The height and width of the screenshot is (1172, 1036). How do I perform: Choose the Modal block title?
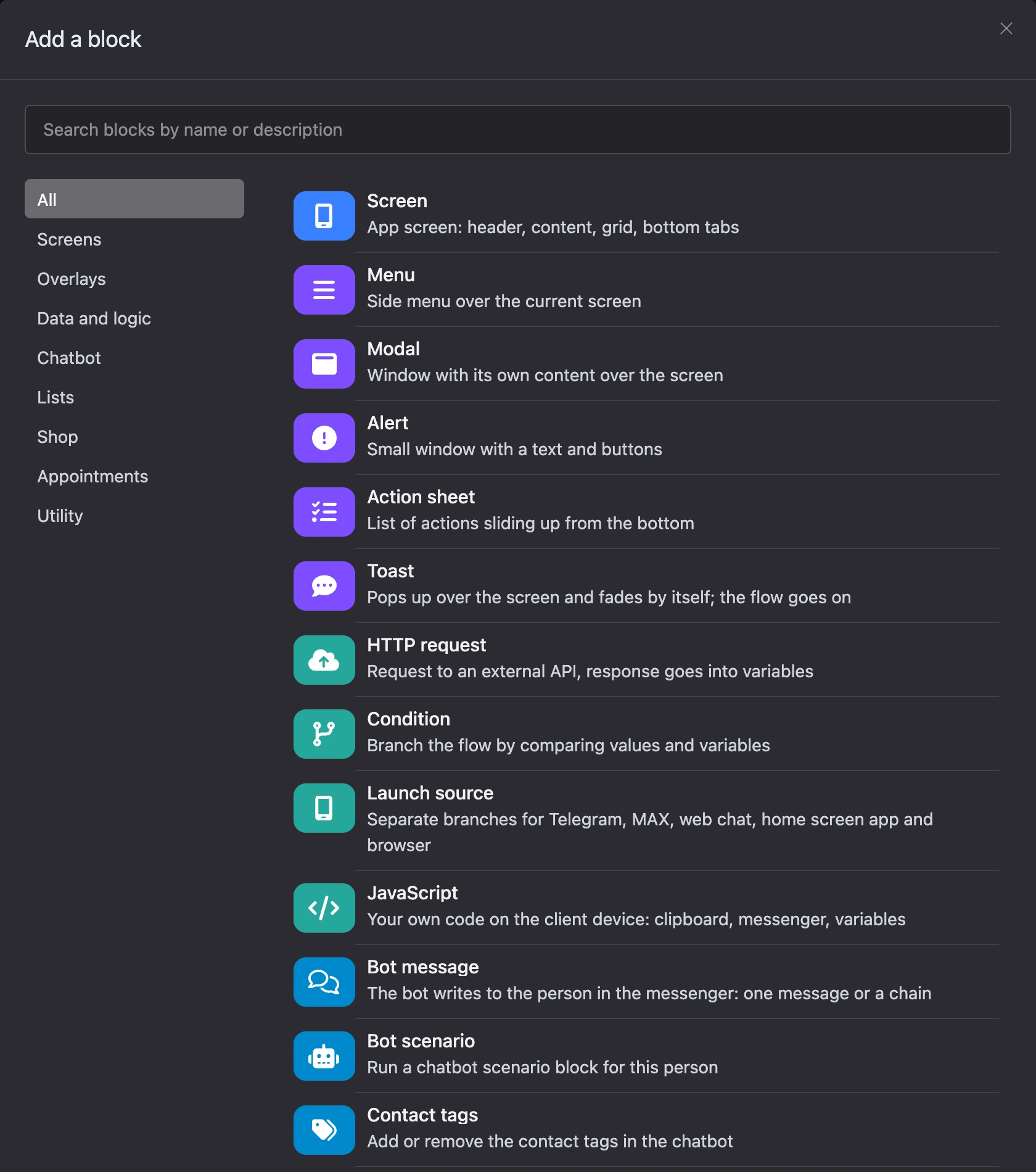pos(393,349)
